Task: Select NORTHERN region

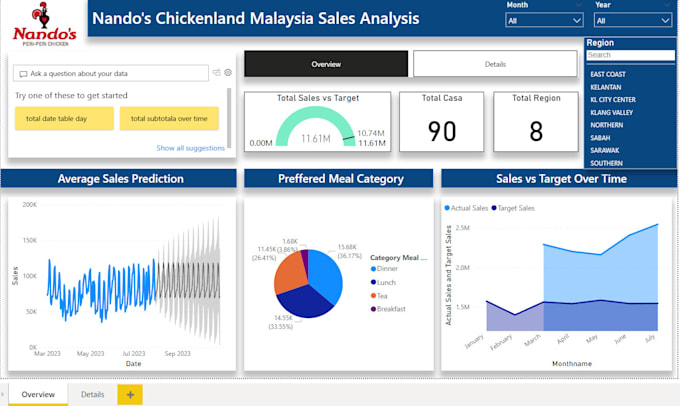Action: (606, 125)
